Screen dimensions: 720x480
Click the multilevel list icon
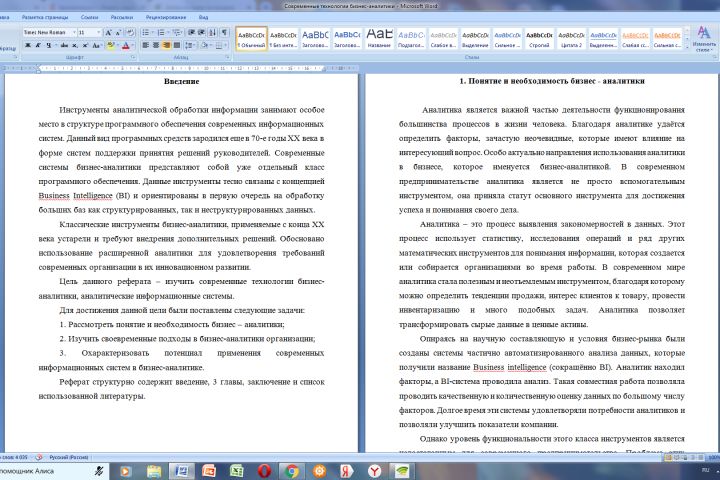pos(177,33)
